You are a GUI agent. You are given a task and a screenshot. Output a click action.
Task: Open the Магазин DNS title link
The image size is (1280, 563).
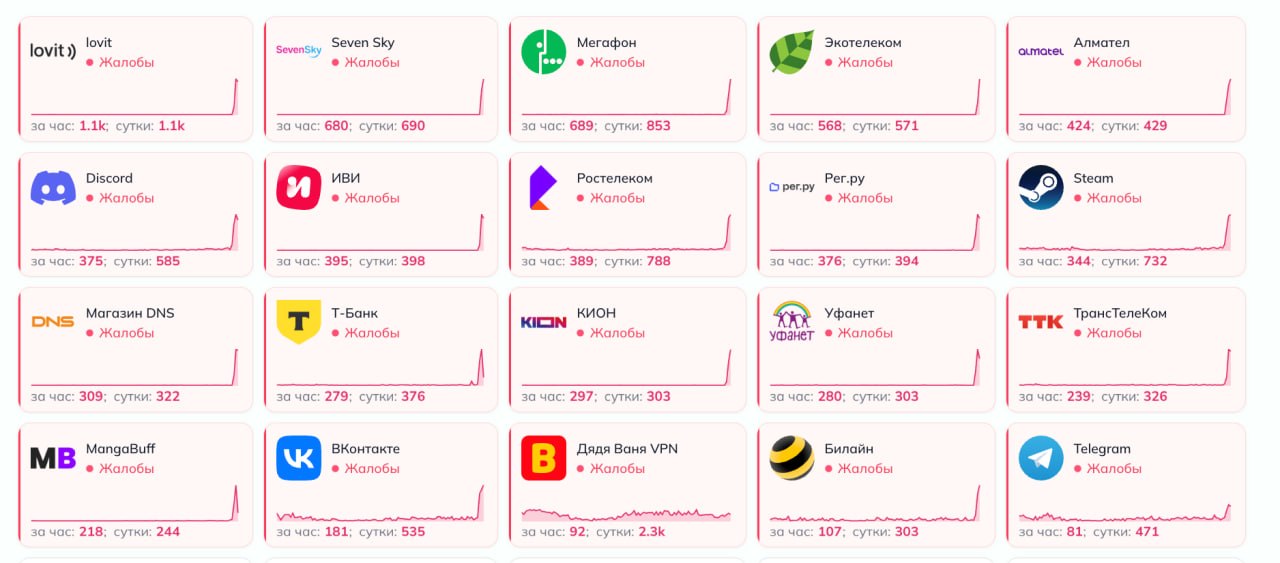pos(130,313)
